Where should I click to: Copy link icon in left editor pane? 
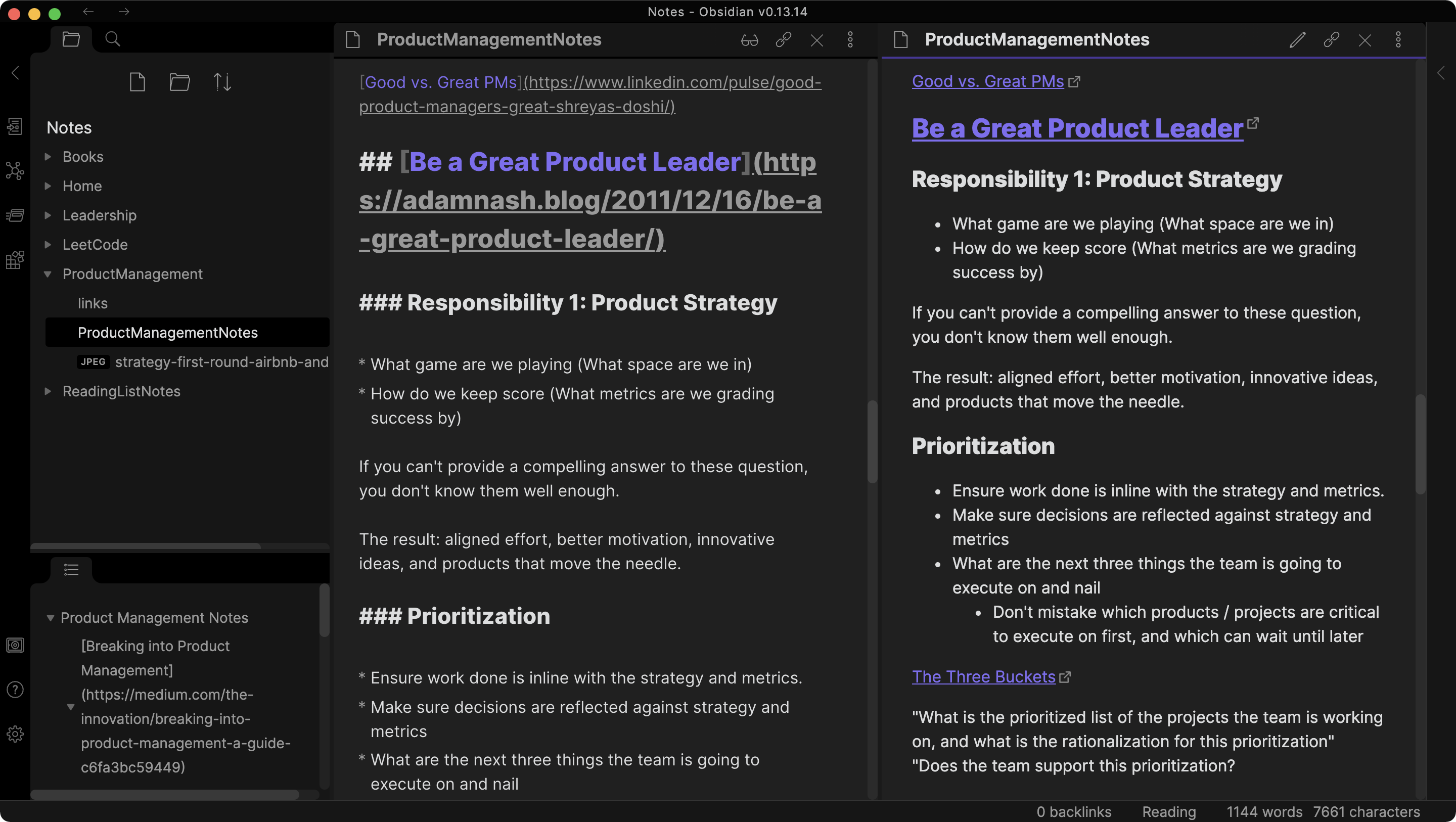point(783,39)
